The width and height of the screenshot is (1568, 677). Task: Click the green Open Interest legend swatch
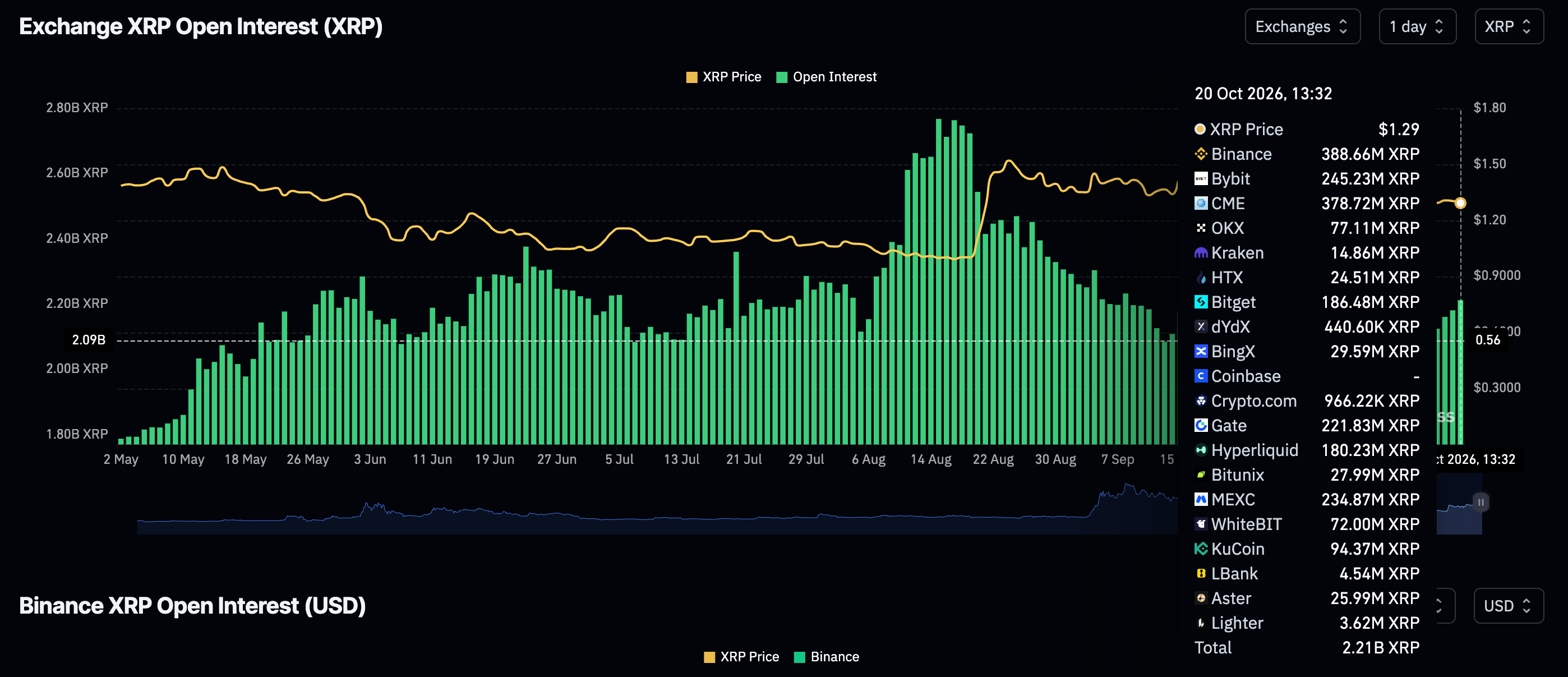(782, 77)
